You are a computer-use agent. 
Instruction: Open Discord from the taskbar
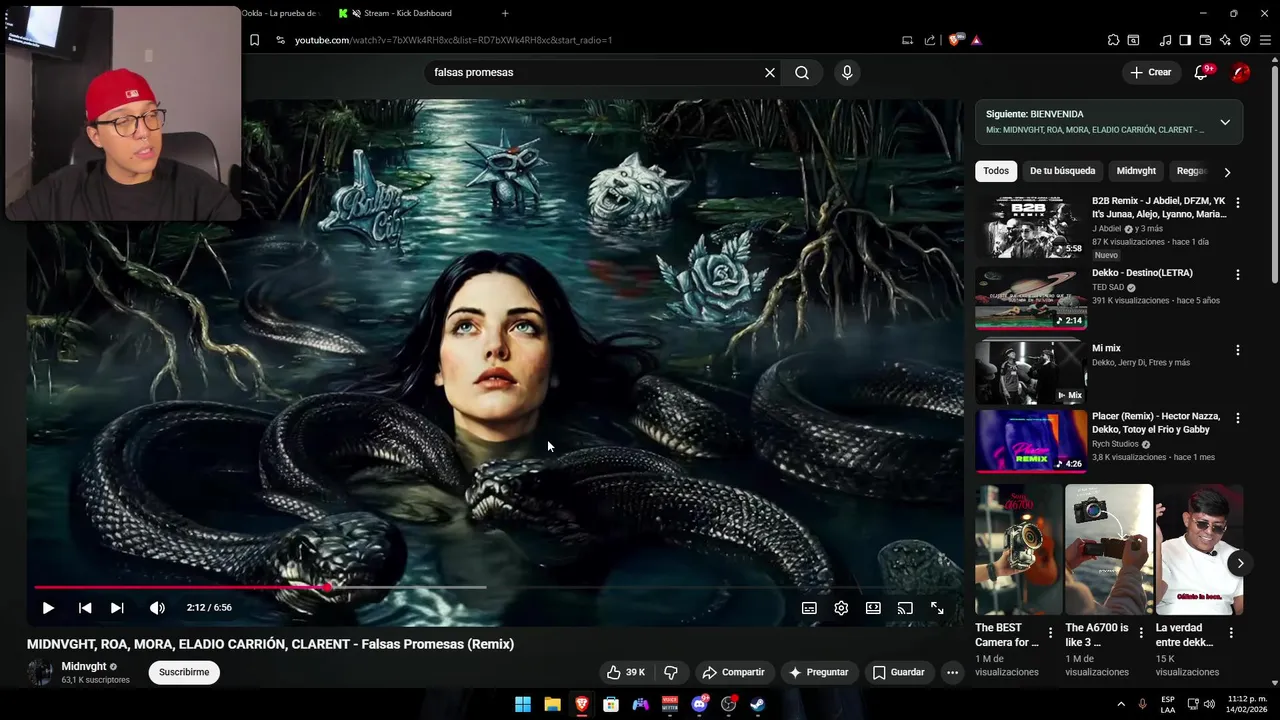700,704
